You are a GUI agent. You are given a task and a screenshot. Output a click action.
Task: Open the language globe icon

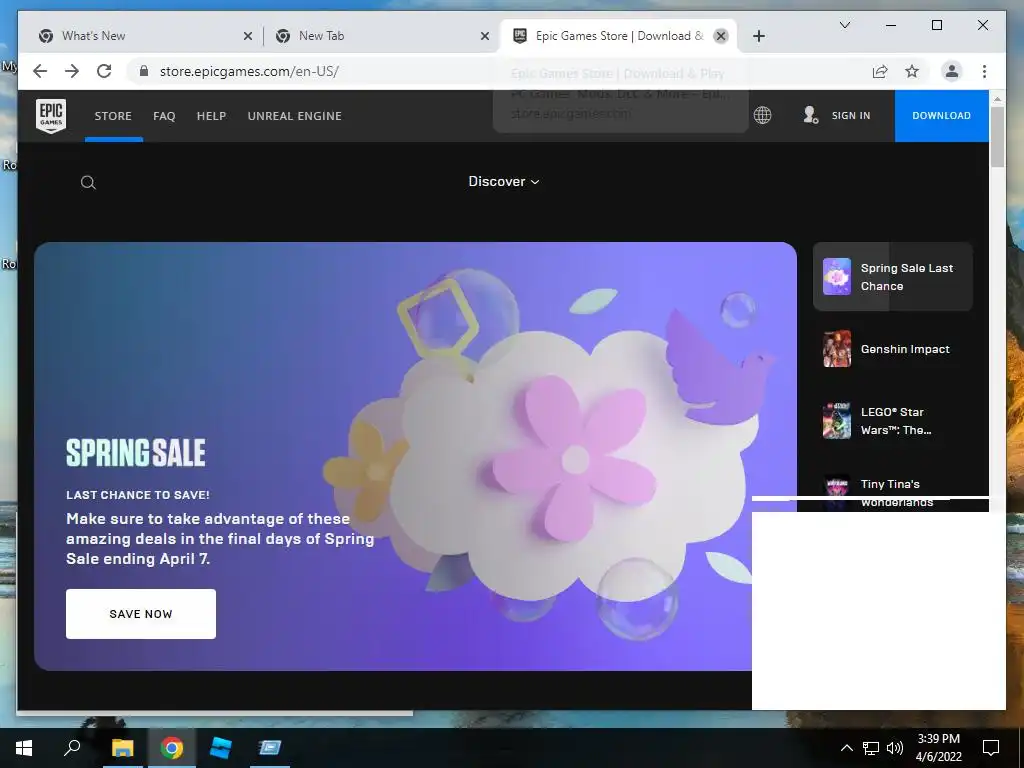762,115
